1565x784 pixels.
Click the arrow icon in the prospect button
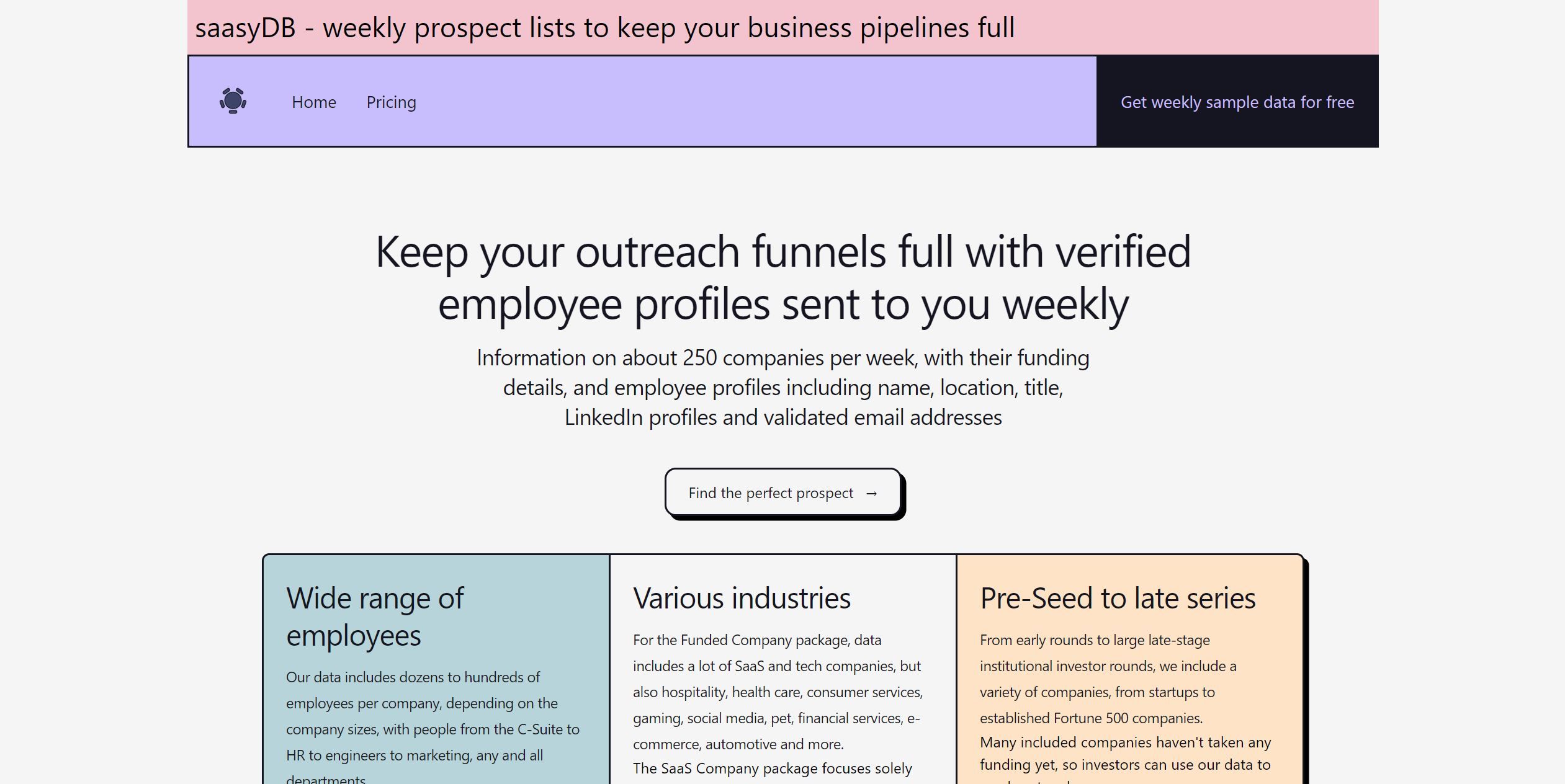[871, 494]
